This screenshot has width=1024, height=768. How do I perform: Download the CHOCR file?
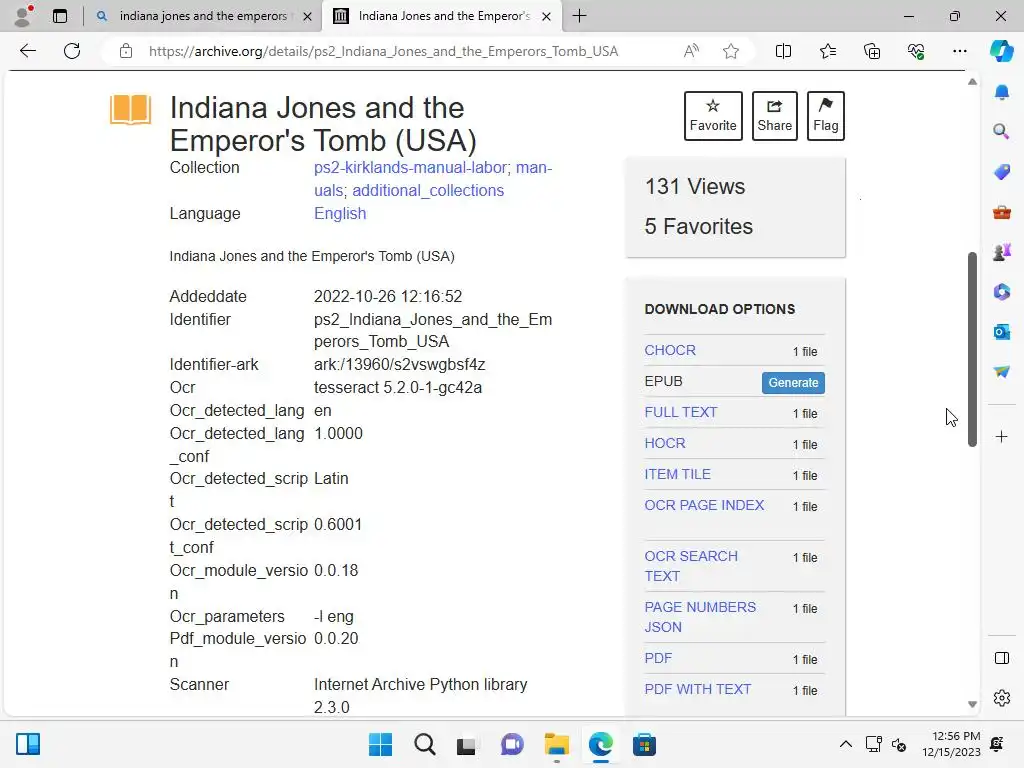[x=669, y=350]
